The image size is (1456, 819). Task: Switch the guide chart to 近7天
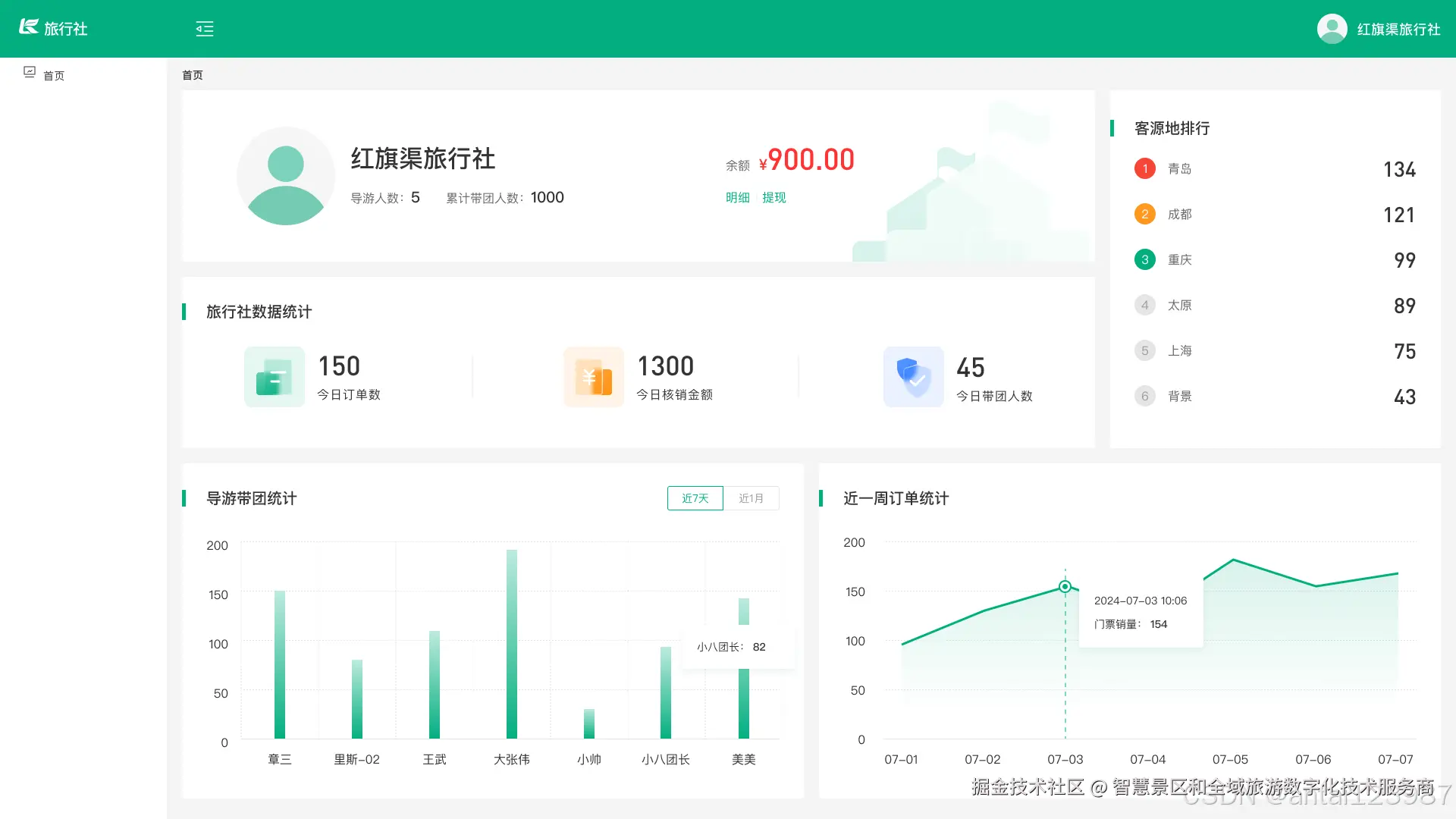(x=695, y=498)
